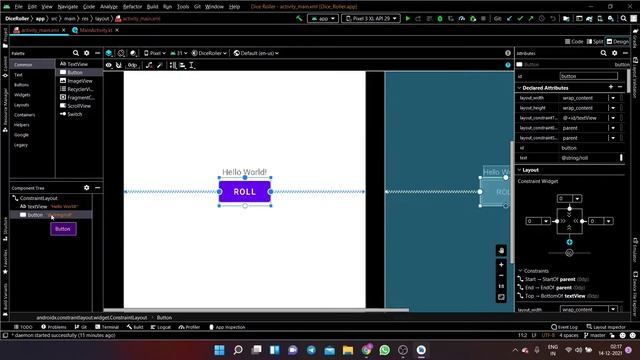
Task: Open the Profiler tool window
Action: 189,327
